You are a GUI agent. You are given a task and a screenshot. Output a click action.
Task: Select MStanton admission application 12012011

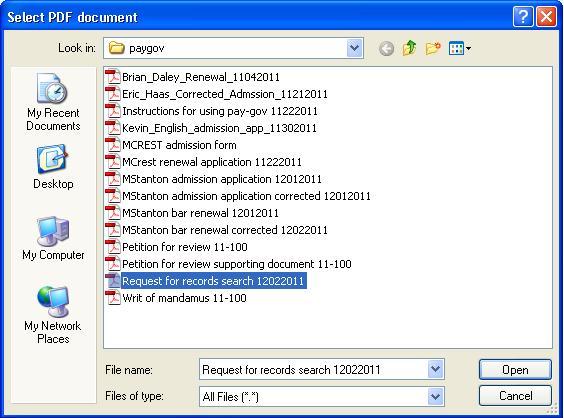coord(222,179)
